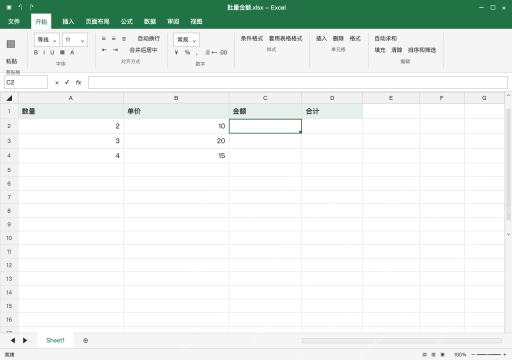Click zoom in plus in status bar
512x360 pixels.
(x=505, y=354)
